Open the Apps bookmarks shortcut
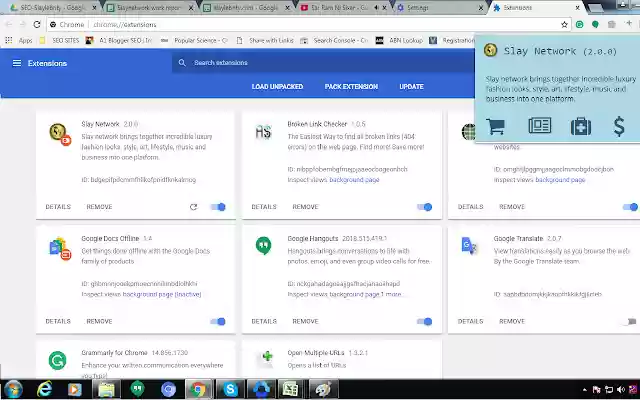640x400 pixels. (x=19, y=40)
